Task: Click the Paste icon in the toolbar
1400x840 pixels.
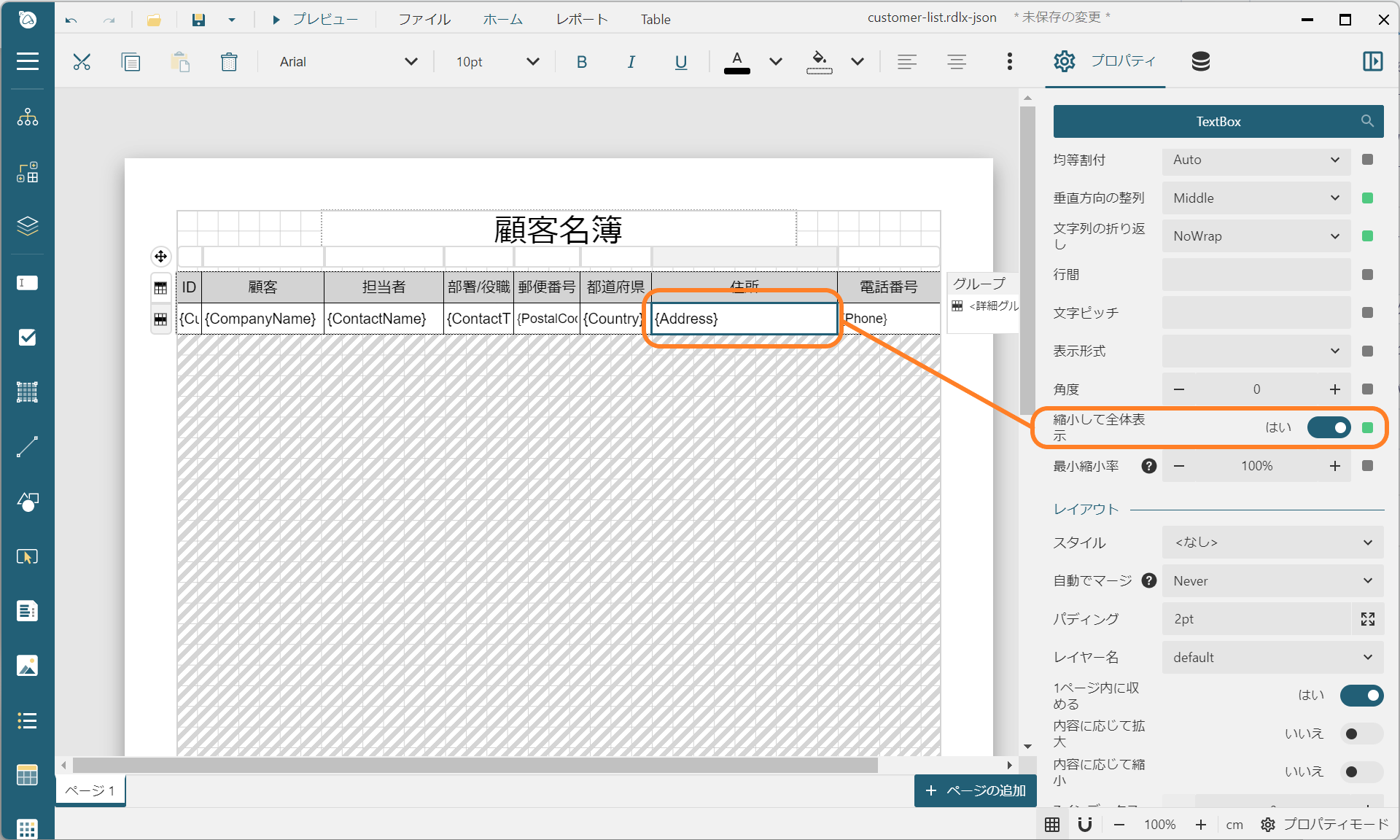Action: point(180,62)
